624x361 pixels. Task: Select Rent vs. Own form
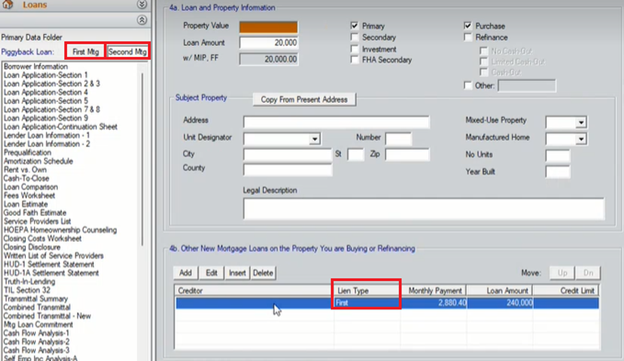(25, 170)
